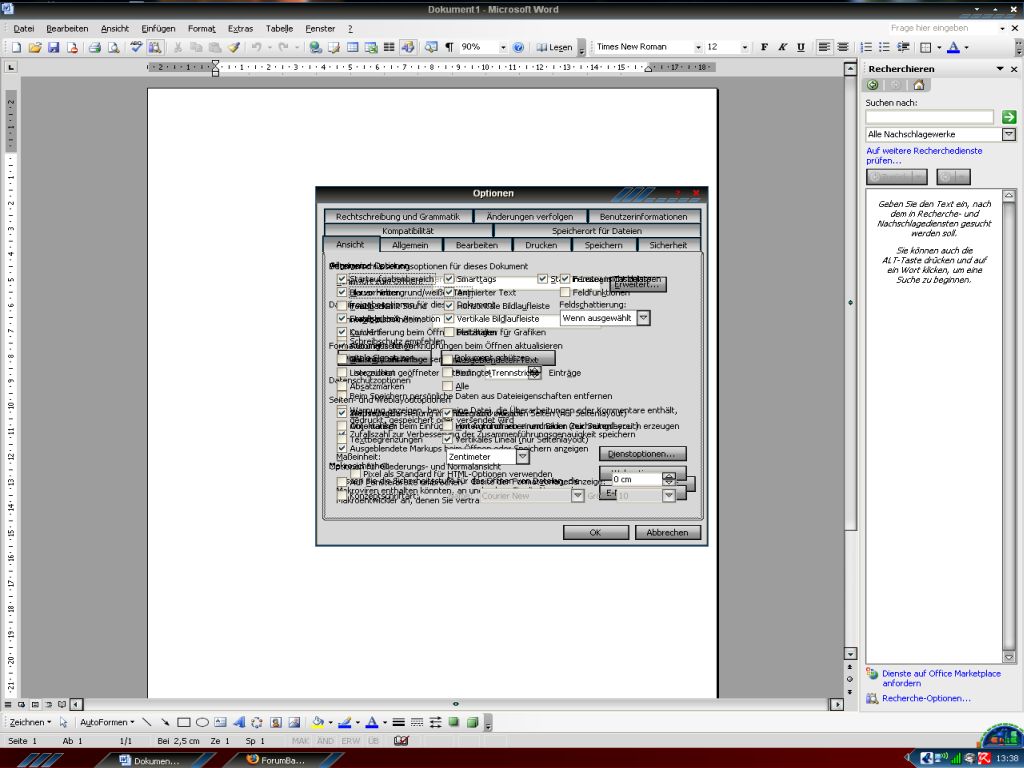1024x768 pixels.
Task: Click the Insert Table icon
Action: coord(353,47)
